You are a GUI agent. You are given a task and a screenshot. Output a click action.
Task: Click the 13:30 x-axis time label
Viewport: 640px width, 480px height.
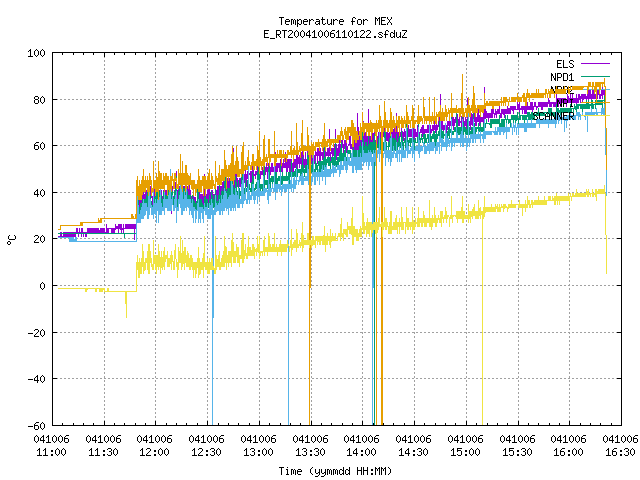tap(310, 452)
